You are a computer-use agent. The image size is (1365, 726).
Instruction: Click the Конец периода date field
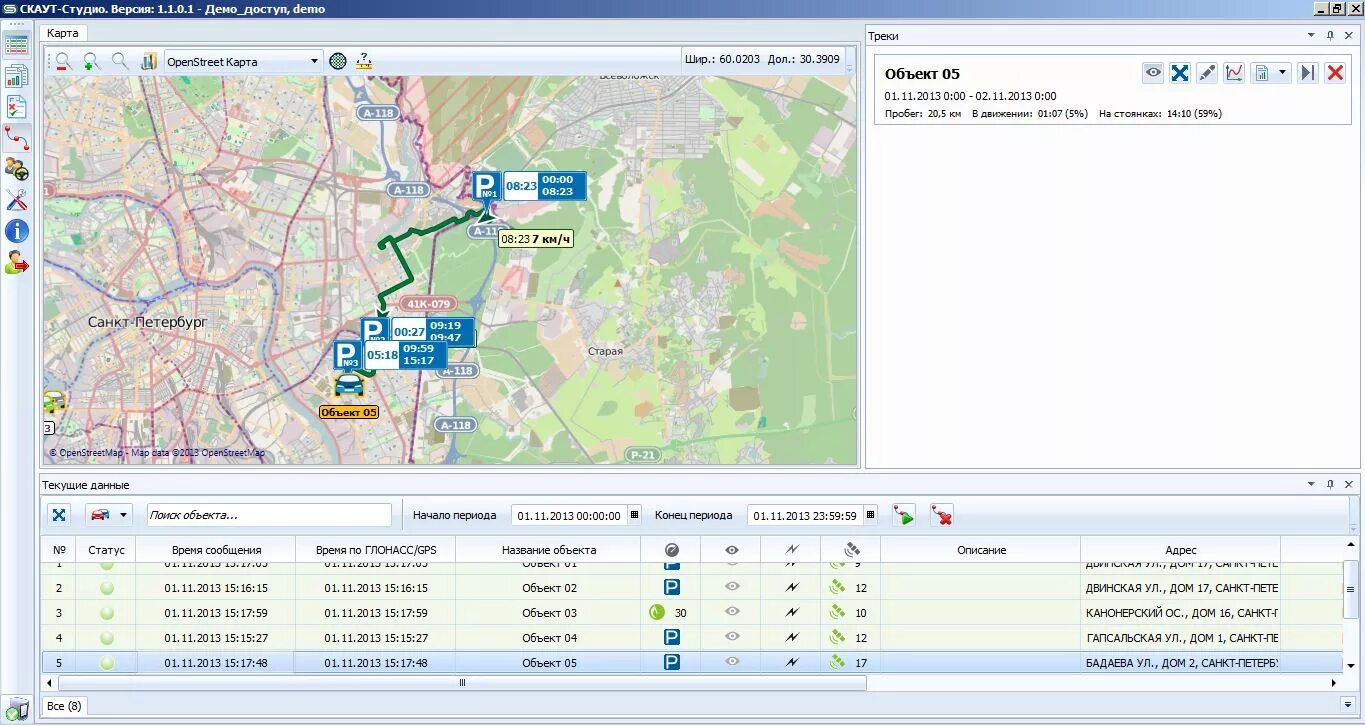[805, 516]
